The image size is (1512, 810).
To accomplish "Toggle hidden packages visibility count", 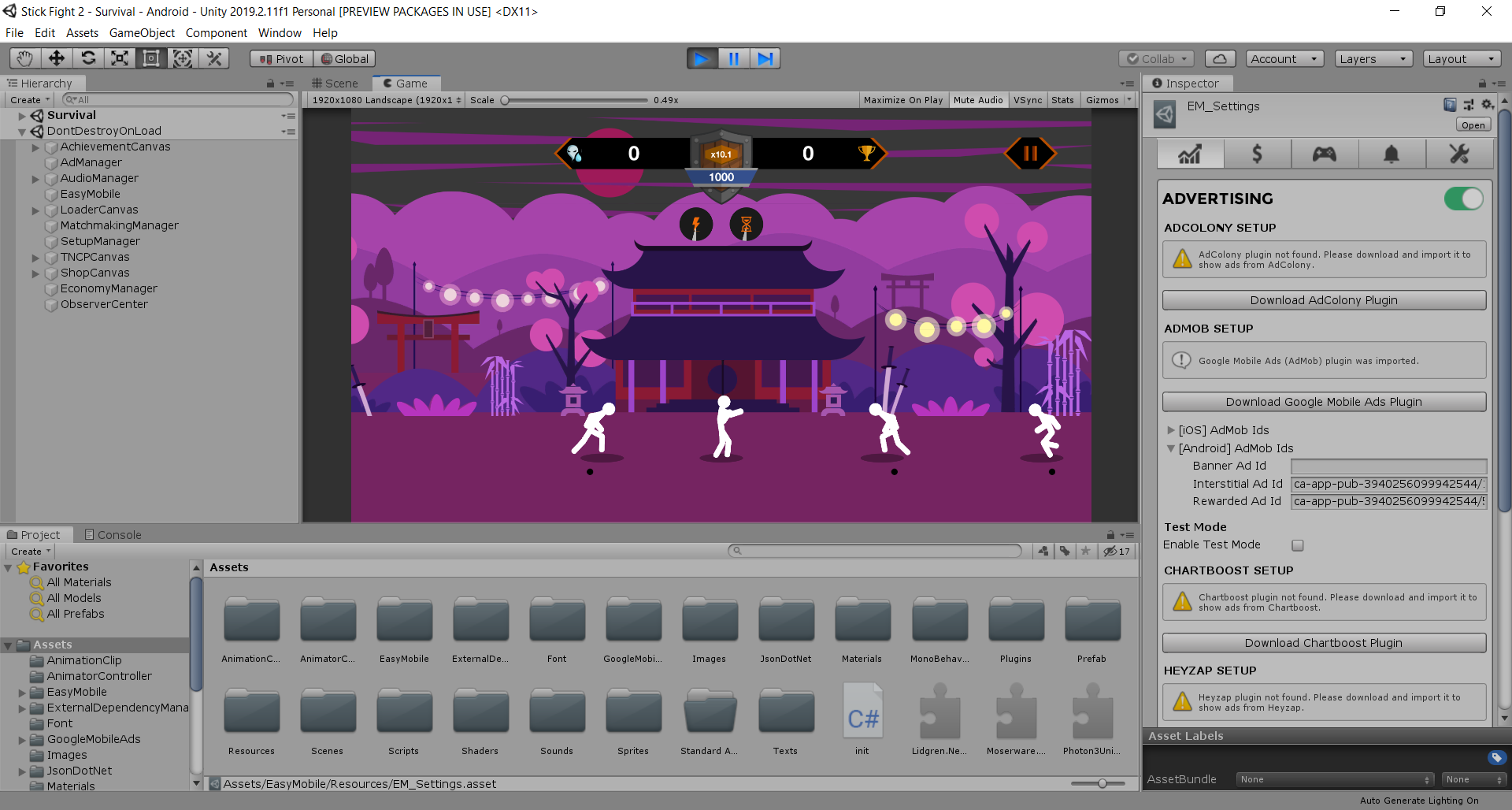I will tap(1117, 552).
